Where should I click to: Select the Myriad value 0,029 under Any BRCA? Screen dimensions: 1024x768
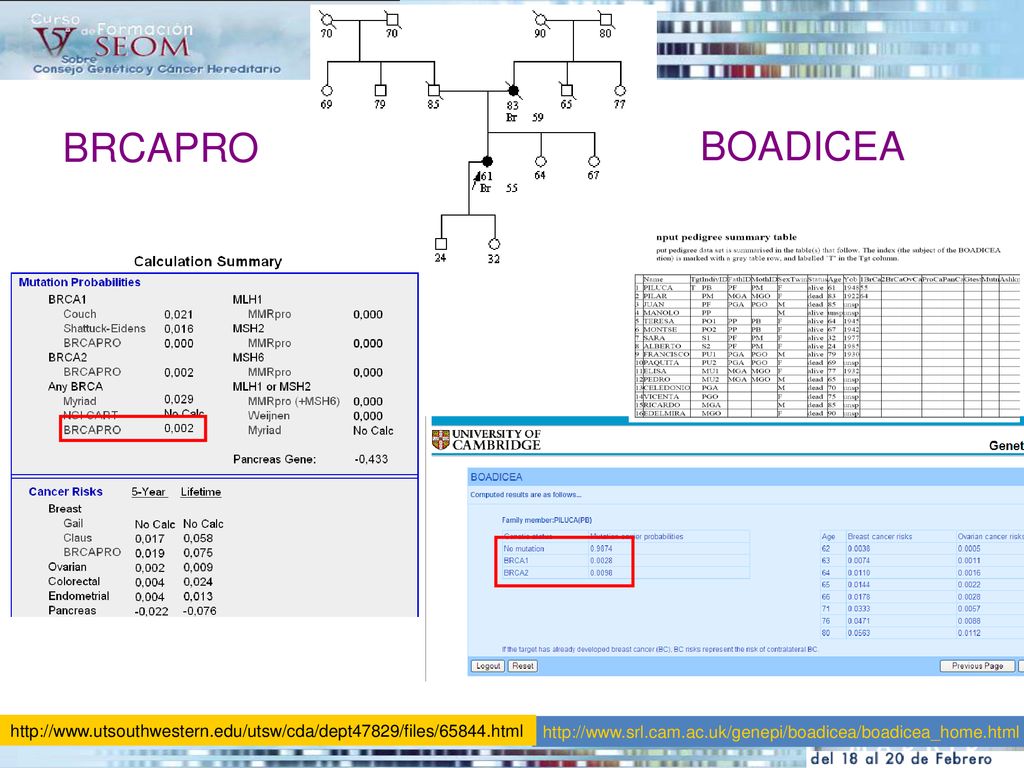pyautogui.click(x=178, y=399)
